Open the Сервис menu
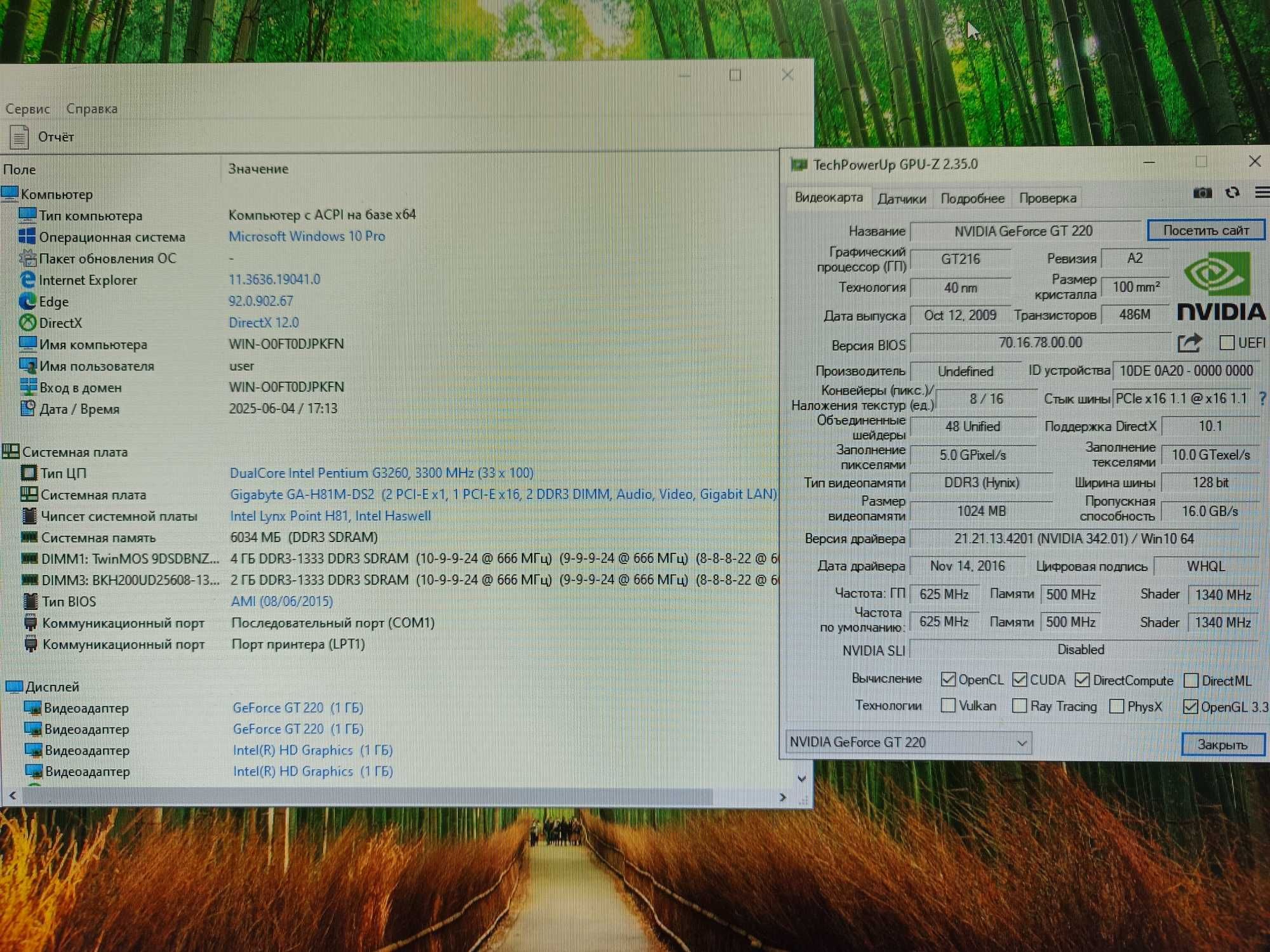 [x=27, y=109]
